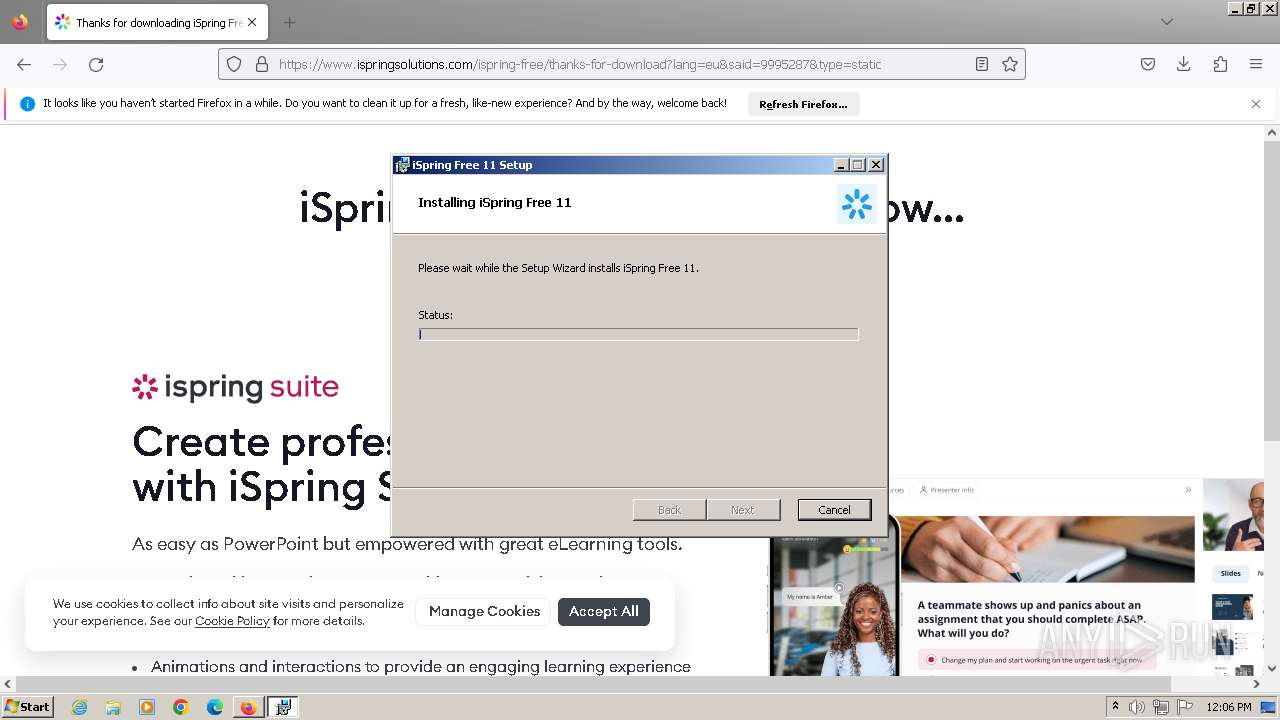1280x720 pixels.
Task: Open Windows Start menu
Action: pyautogui.click(x=27, y=707)
